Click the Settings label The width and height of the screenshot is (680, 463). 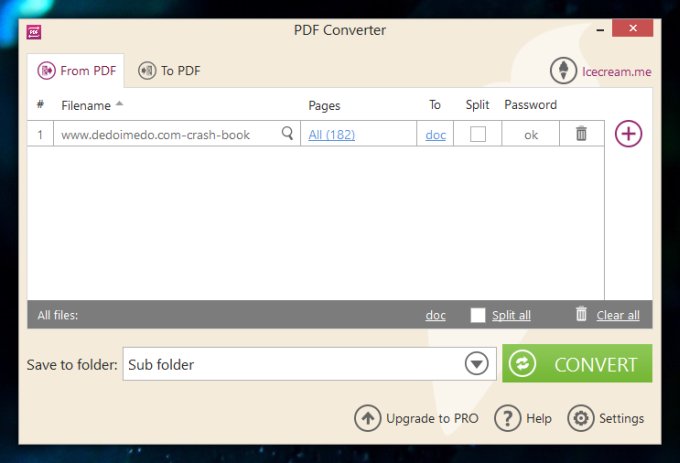coord(621,418)
